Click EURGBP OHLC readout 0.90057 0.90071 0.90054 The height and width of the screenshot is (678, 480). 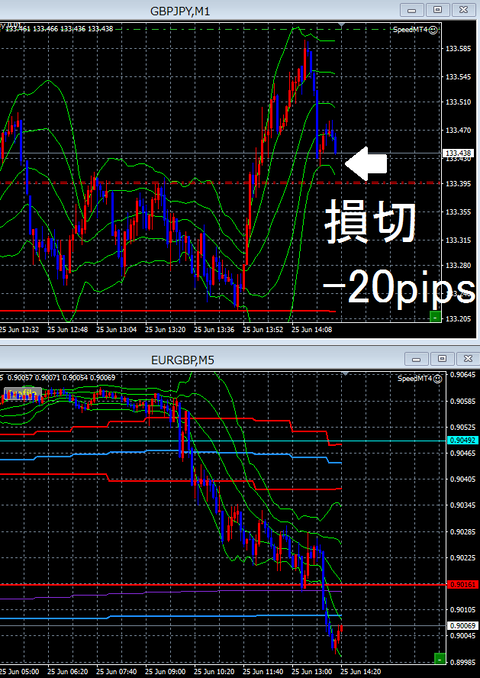(48, 377)
